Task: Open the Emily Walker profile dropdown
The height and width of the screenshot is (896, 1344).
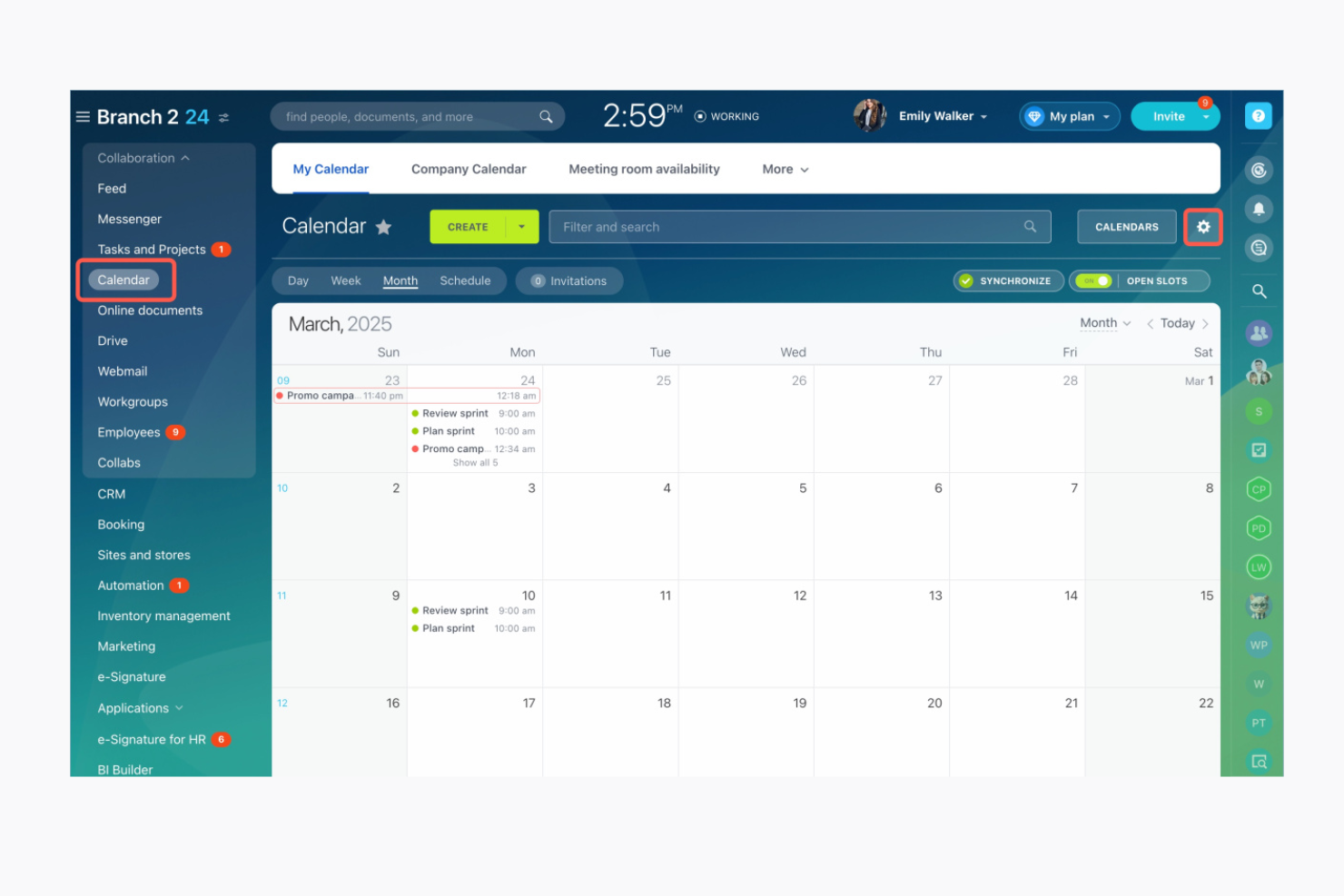Action: click(943, 116)
